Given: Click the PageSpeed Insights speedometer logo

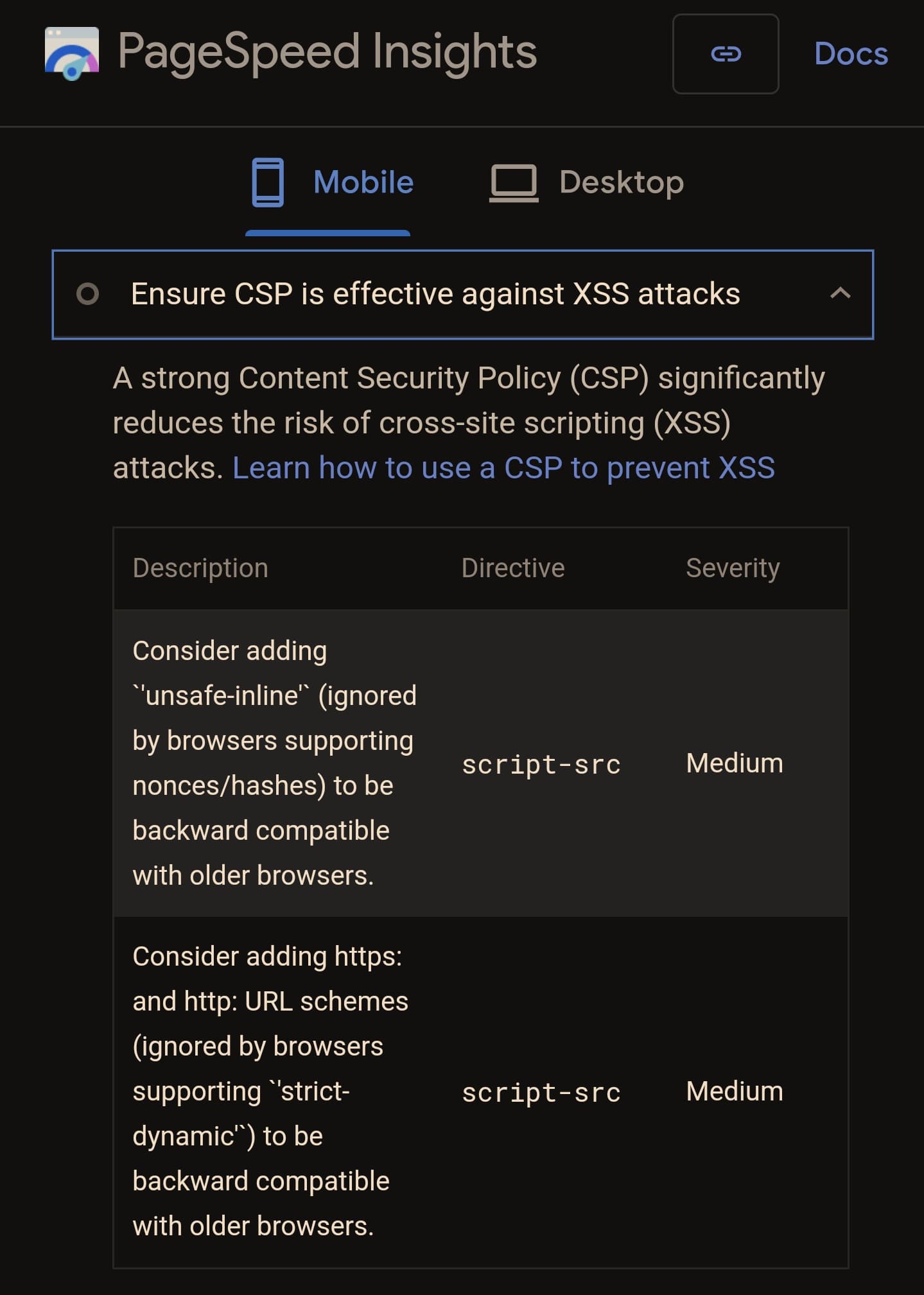Looking at the screenshot, I should click(x=72, y=53).
